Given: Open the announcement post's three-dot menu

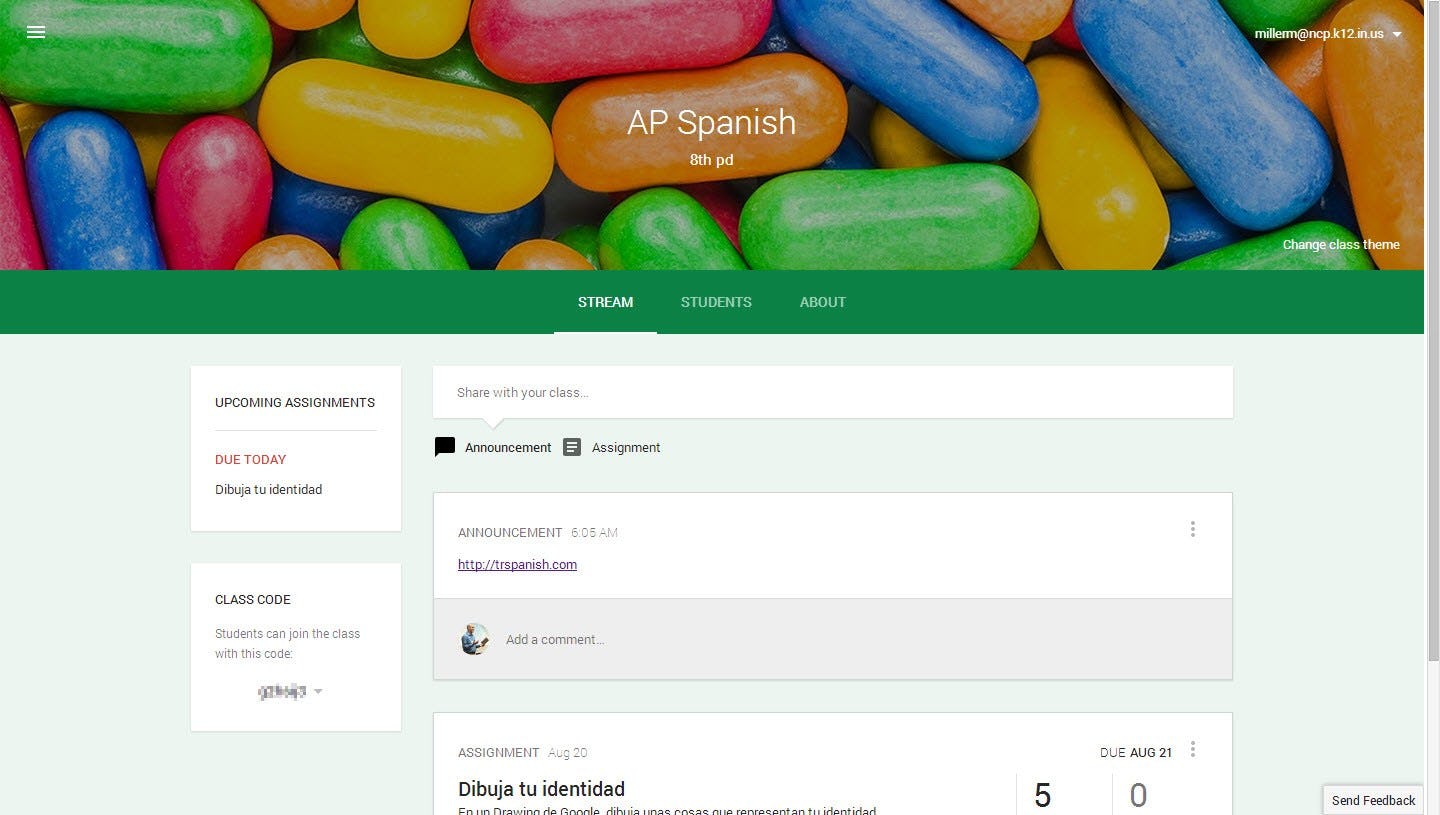Looking at the screenshot, I should pyautogui.click(x=1192, y=529).
